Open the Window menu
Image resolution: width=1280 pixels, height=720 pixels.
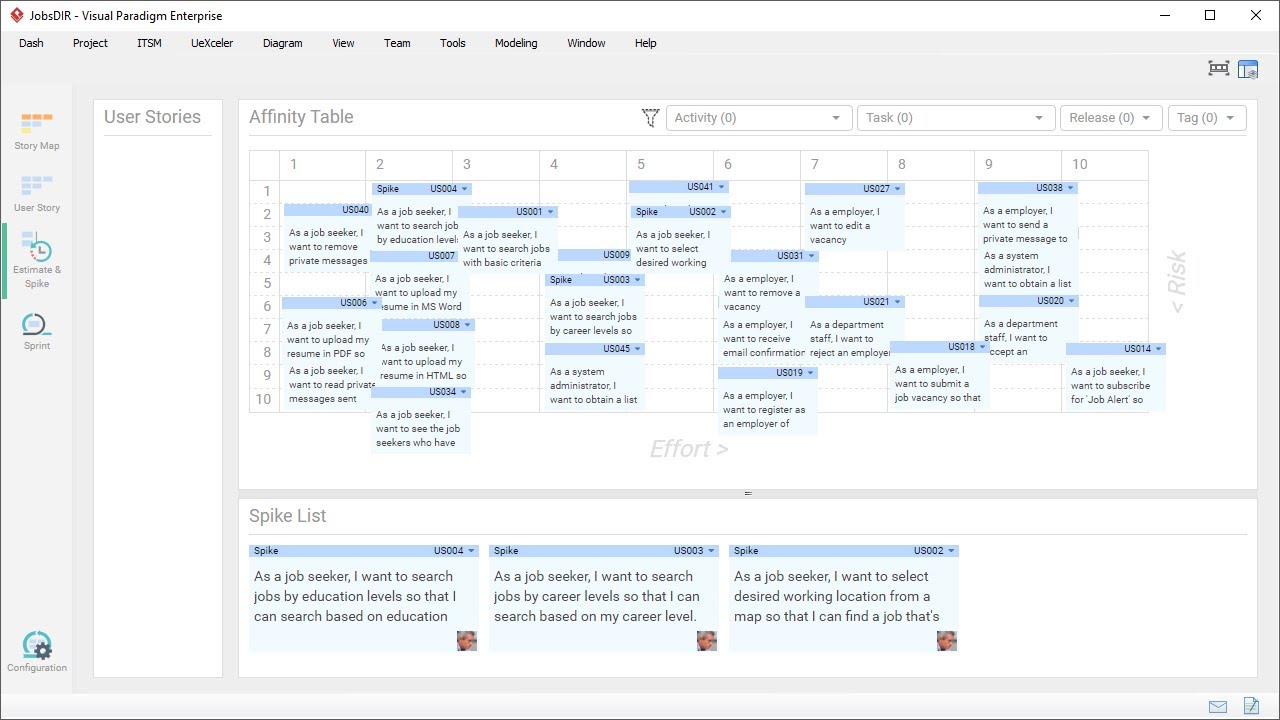pos(586,43)
